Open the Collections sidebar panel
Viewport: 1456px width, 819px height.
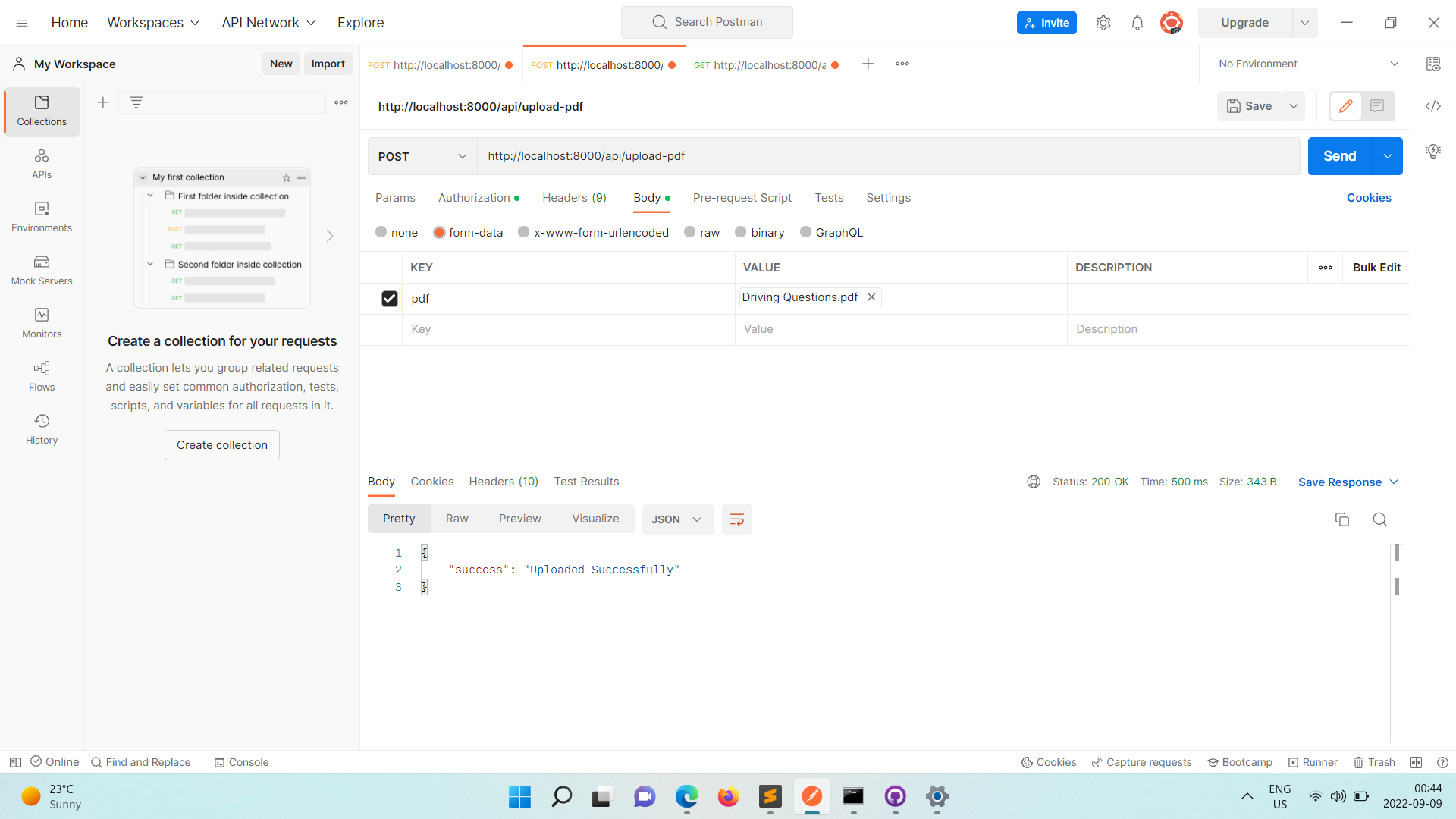[x=41, y=111]
